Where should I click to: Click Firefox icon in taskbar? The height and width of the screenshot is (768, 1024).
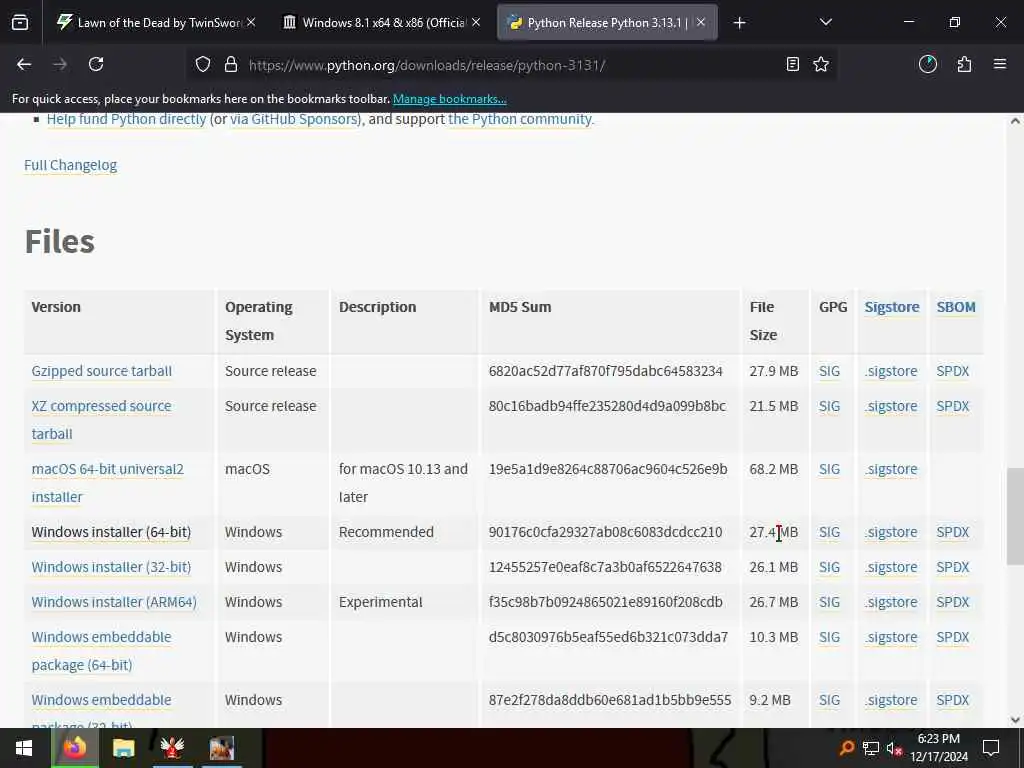point(74,748)
